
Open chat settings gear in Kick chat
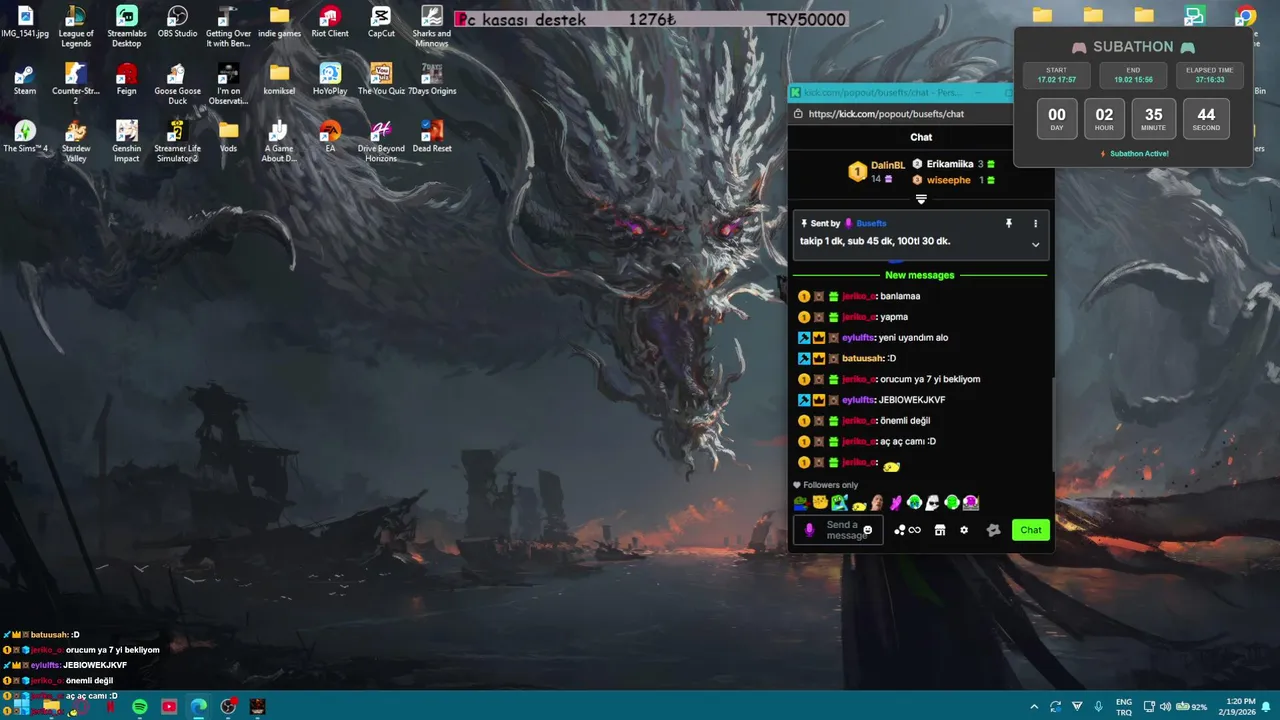(x=964, y=530)
